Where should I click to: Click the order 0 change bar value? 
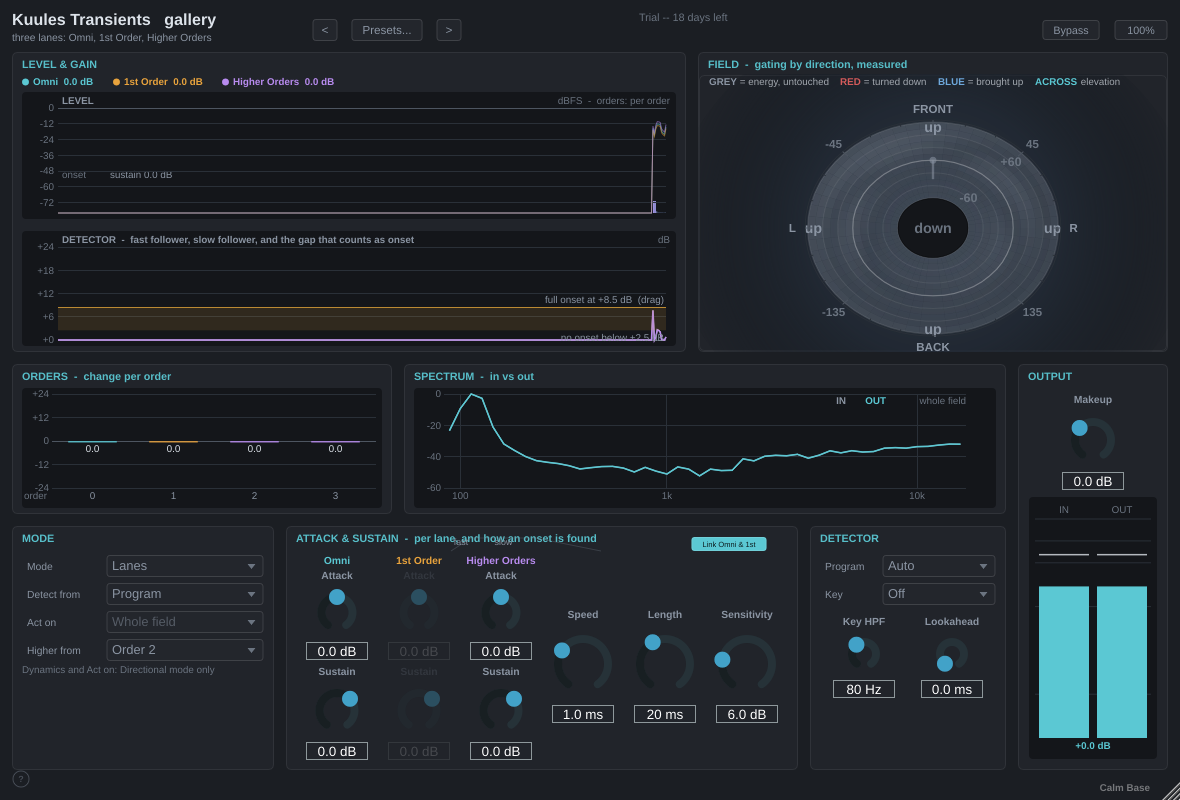[x=93, y=449]
